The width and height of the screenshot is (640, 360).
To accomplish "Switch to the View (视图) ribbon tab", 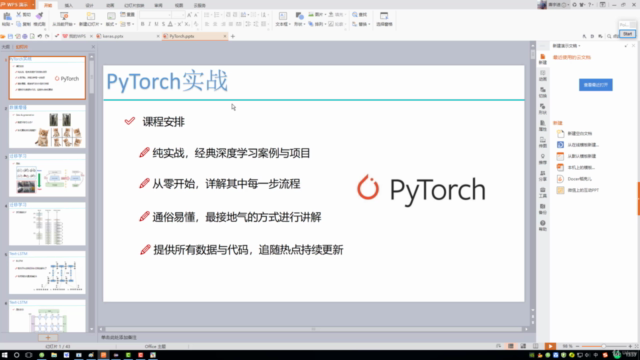I will [x=179, y=5].
